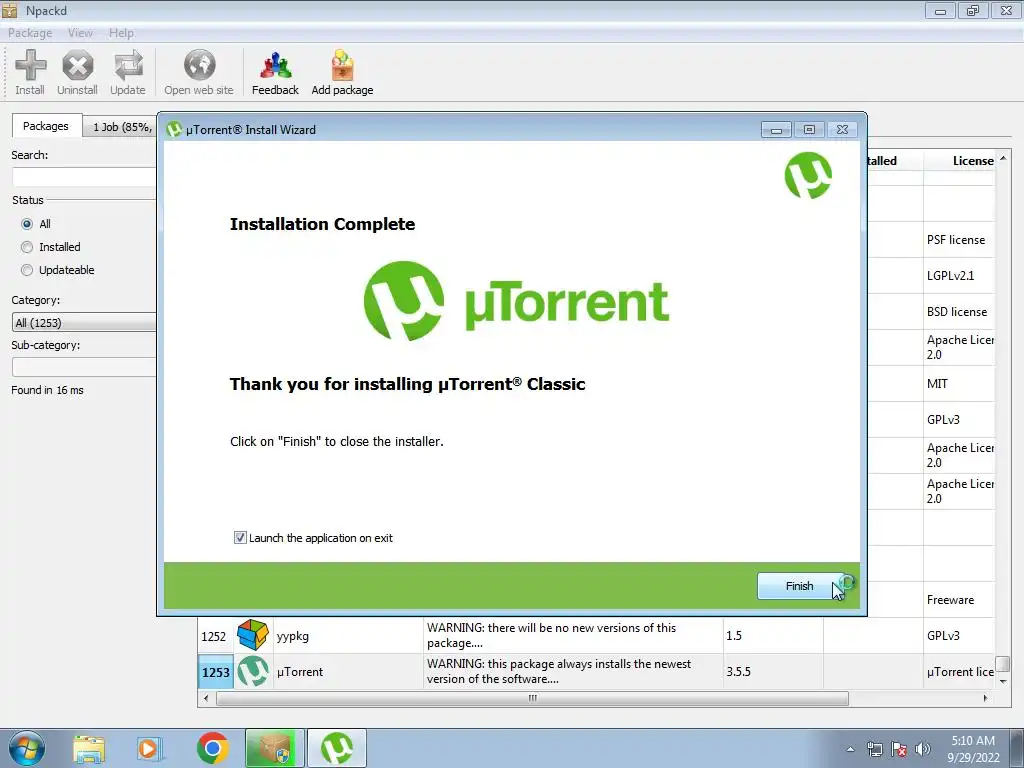This screenshot has width=1024, height=768.
Task: Click the Npackd title bar app icon
Action: pyautogui.click(x=9, y=10)
